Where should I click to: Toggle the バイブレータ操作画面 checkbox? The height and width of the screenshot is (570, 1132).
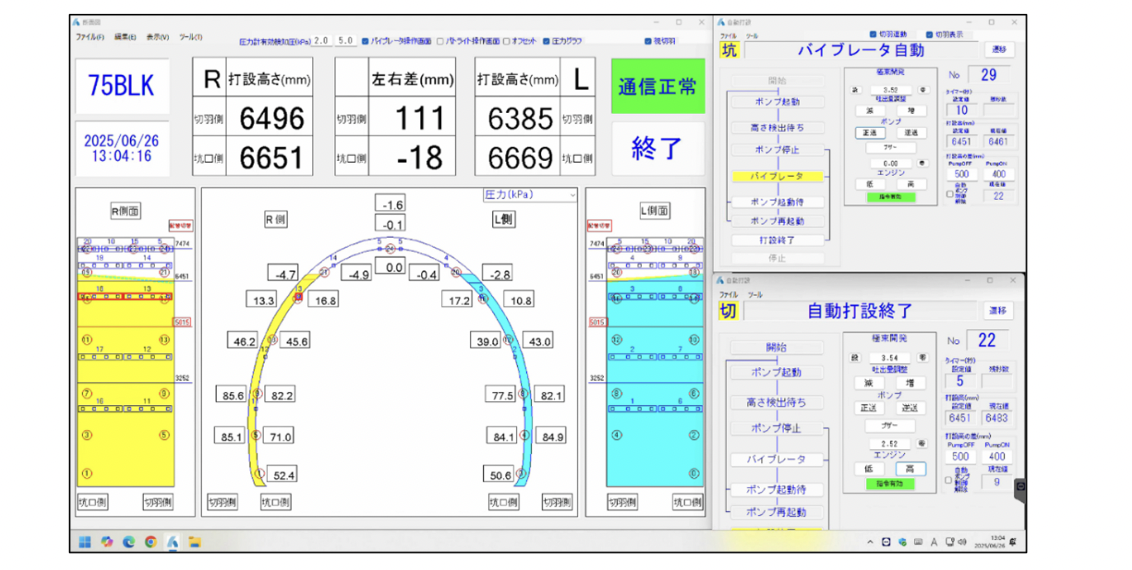(x=366, y=42)
